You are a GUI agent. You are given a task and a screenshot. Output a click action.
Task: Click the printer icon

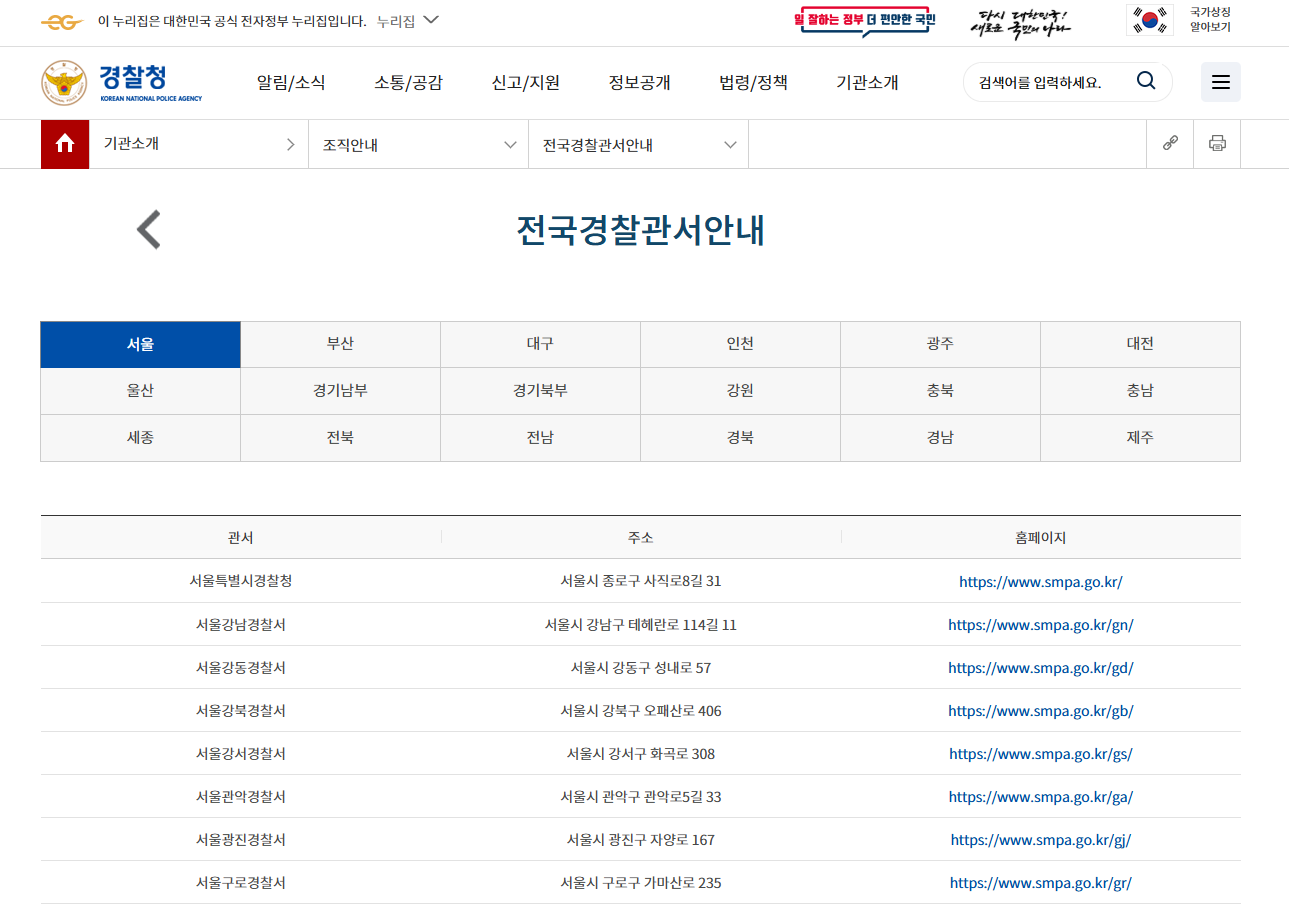(x=1217, y=144)
